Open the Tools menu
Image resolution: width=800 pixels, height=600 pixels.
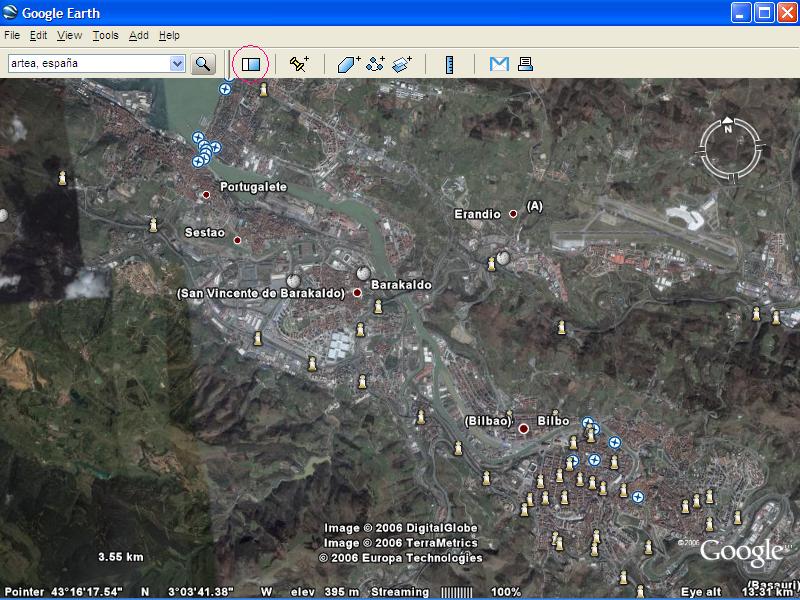coord(106,35)
